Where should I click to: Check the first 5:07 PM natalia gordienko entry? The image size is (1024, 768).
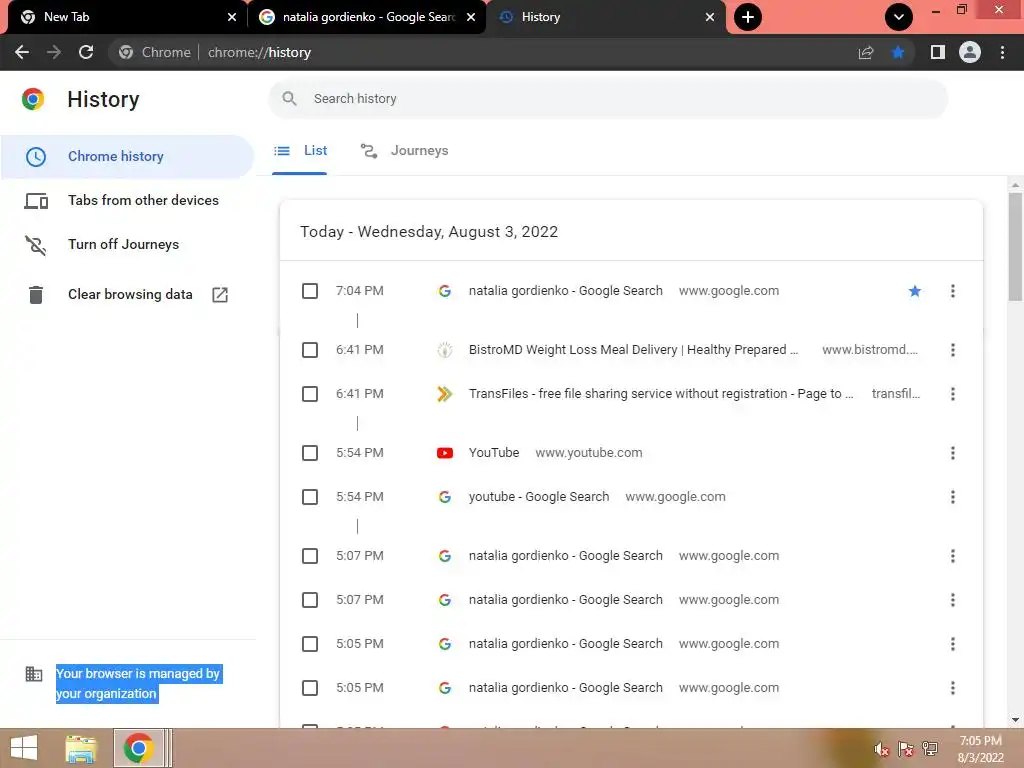[x=310, y=556]
